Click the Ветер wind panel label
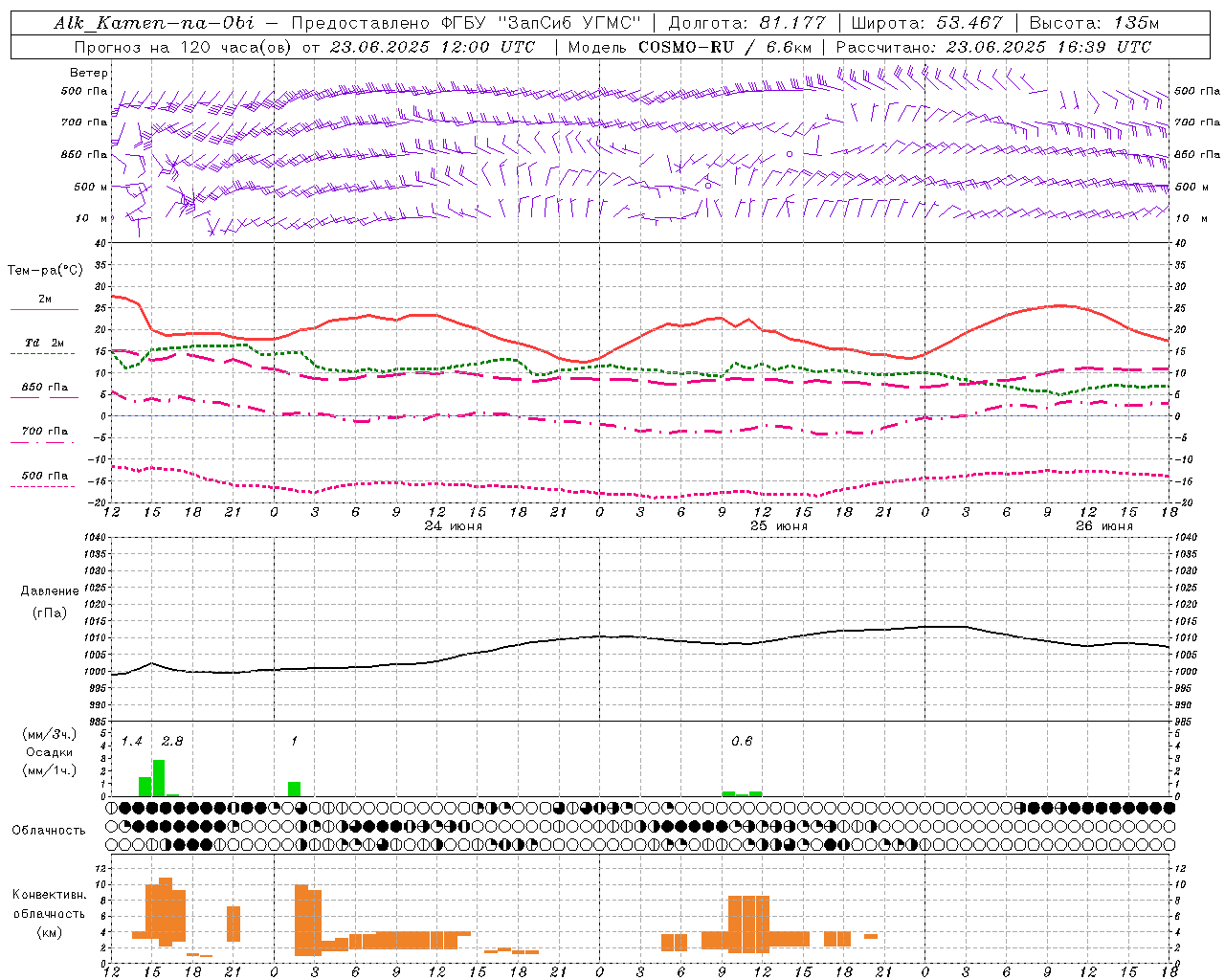The height and width of the screenshot is (980, 1225). click(88, 73)
